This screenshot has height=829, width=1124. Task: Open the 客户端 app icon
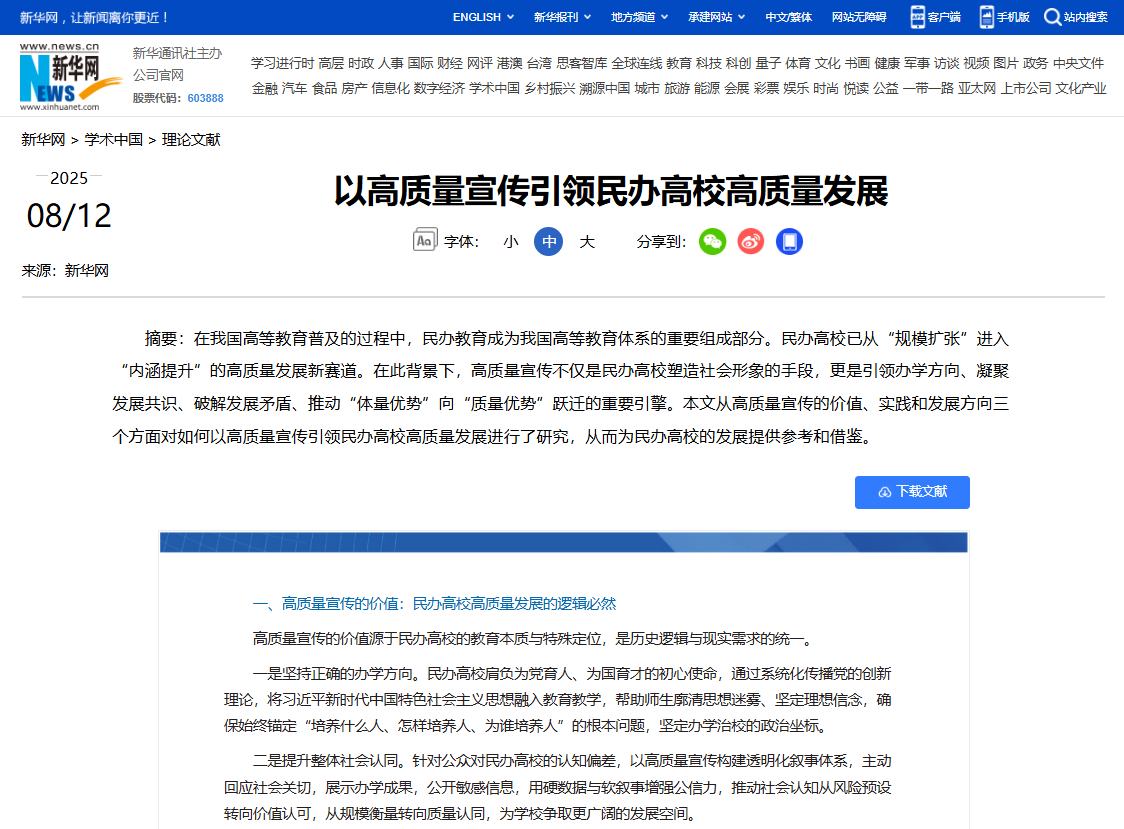coord(917,17)
